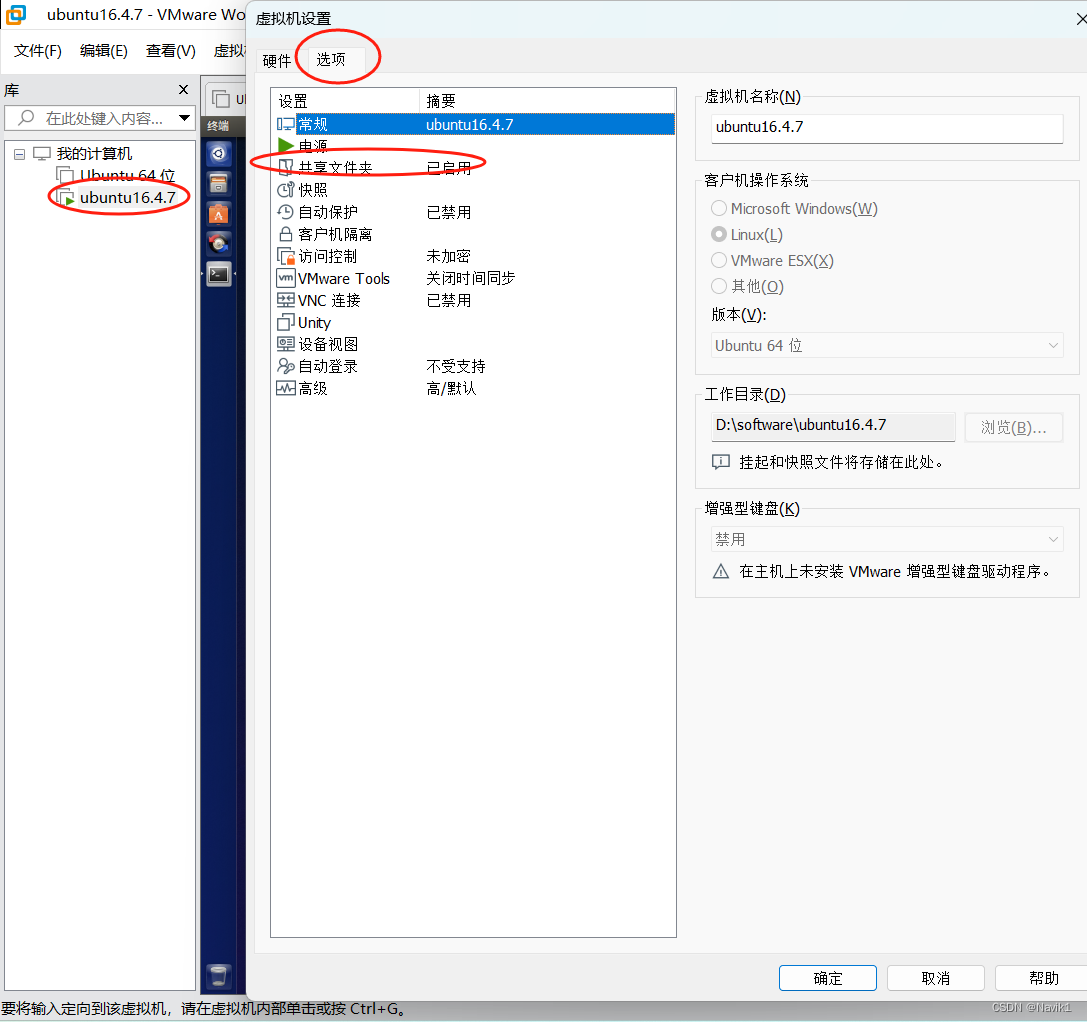
Task: Click the library search input box
Action: (x=100, y=118)
